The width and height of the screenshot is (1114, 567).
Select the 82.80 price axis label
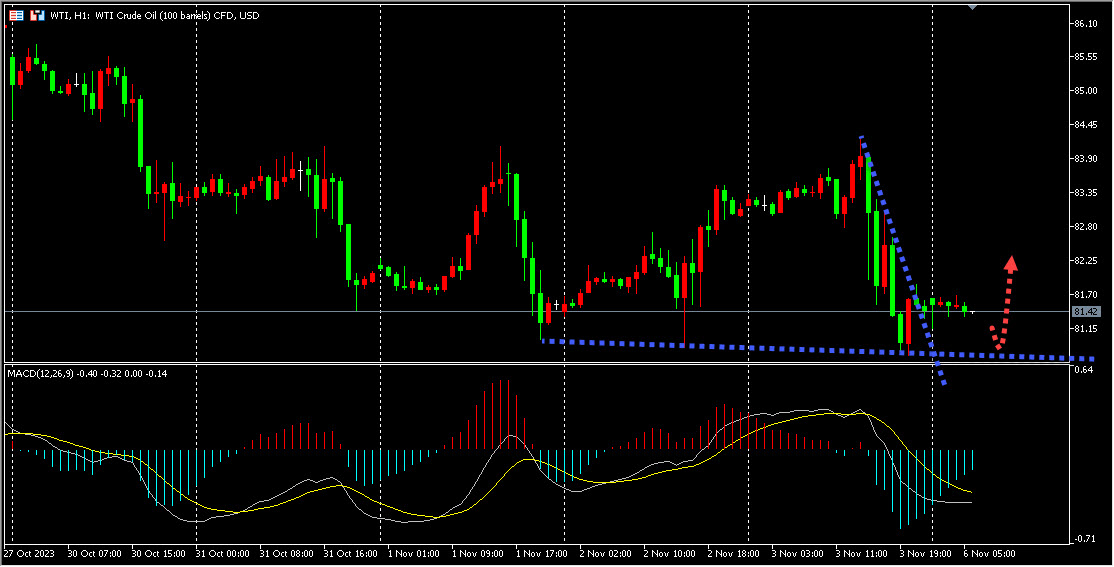click(1086, 227)
